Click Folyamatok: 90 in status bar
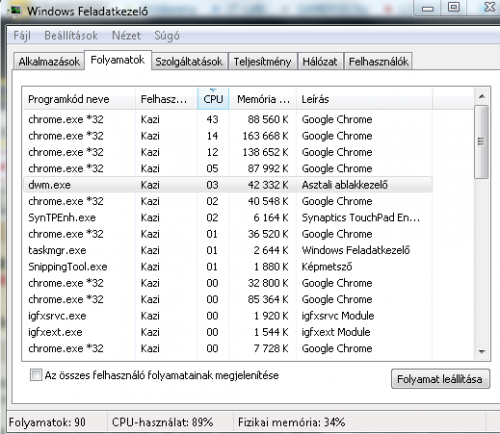 coord(47,422)
